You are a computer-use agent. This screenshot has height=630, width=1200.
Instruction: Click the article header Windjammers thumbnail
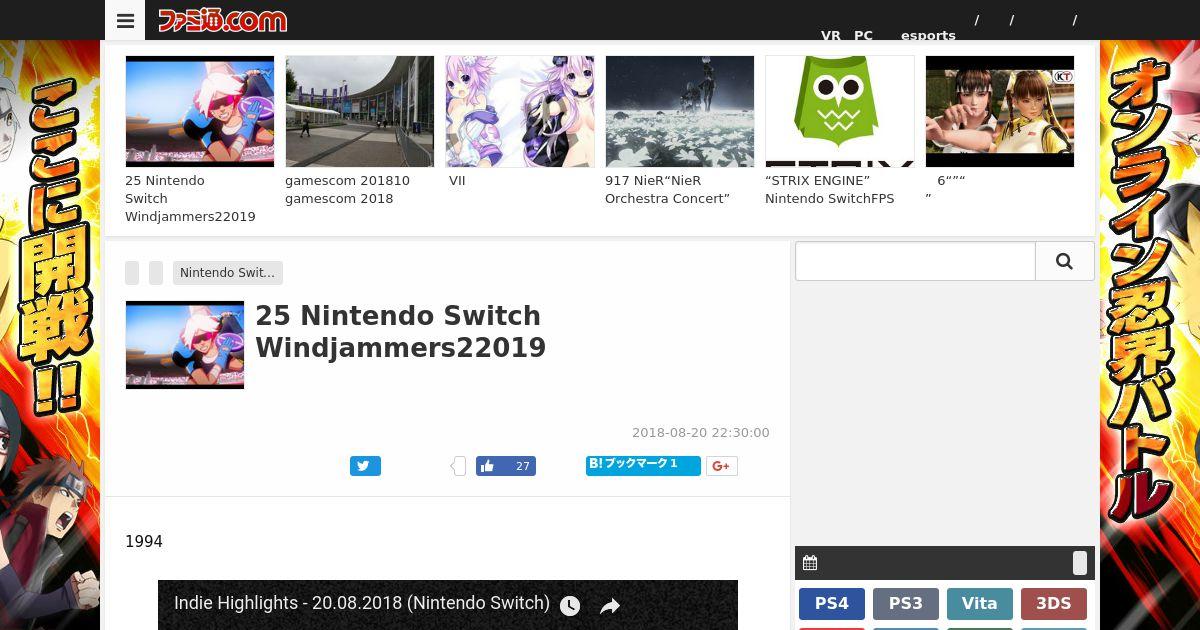185,344
